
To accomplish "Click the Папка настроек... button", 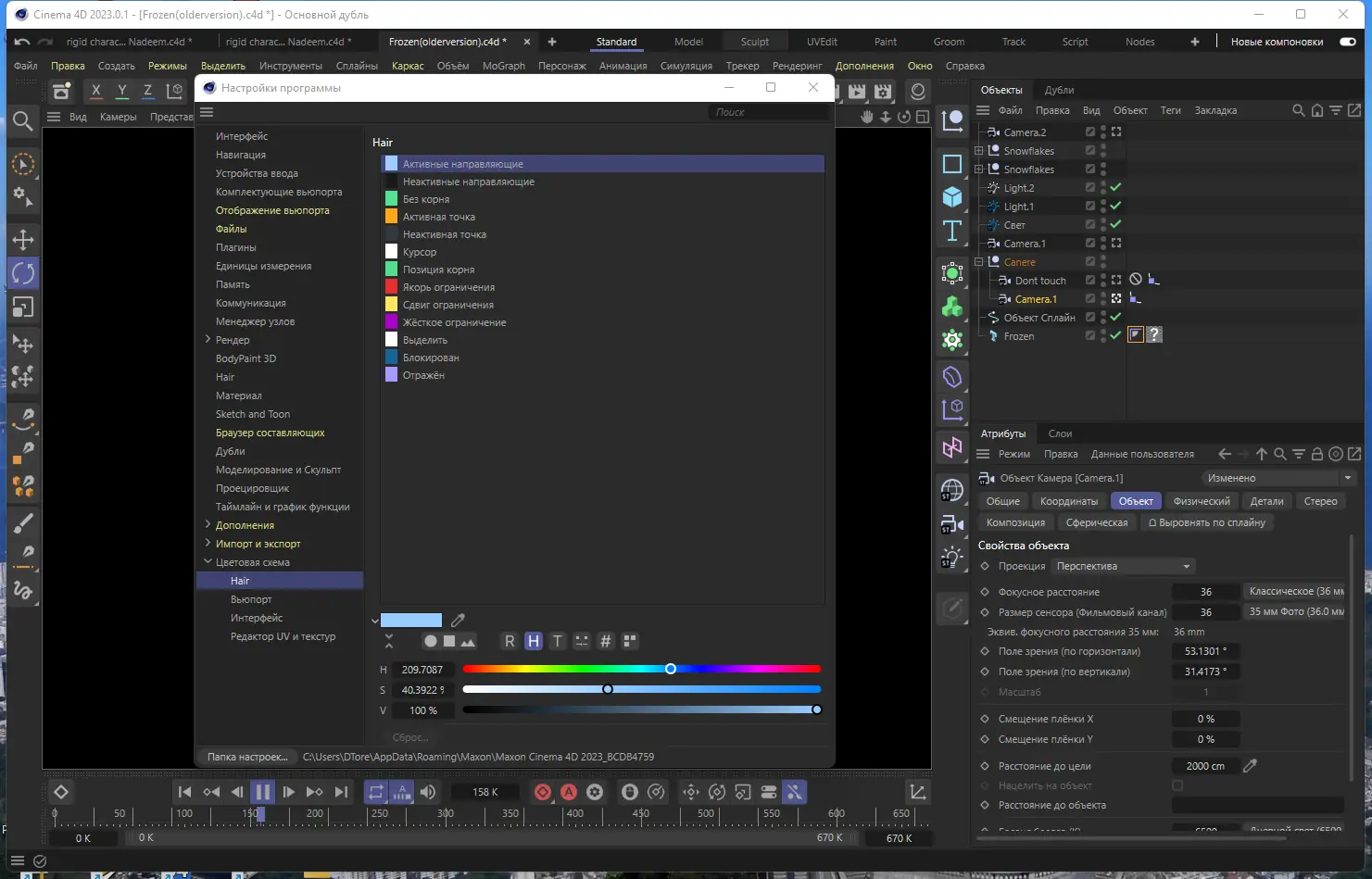I will click(x=247, y=757).
